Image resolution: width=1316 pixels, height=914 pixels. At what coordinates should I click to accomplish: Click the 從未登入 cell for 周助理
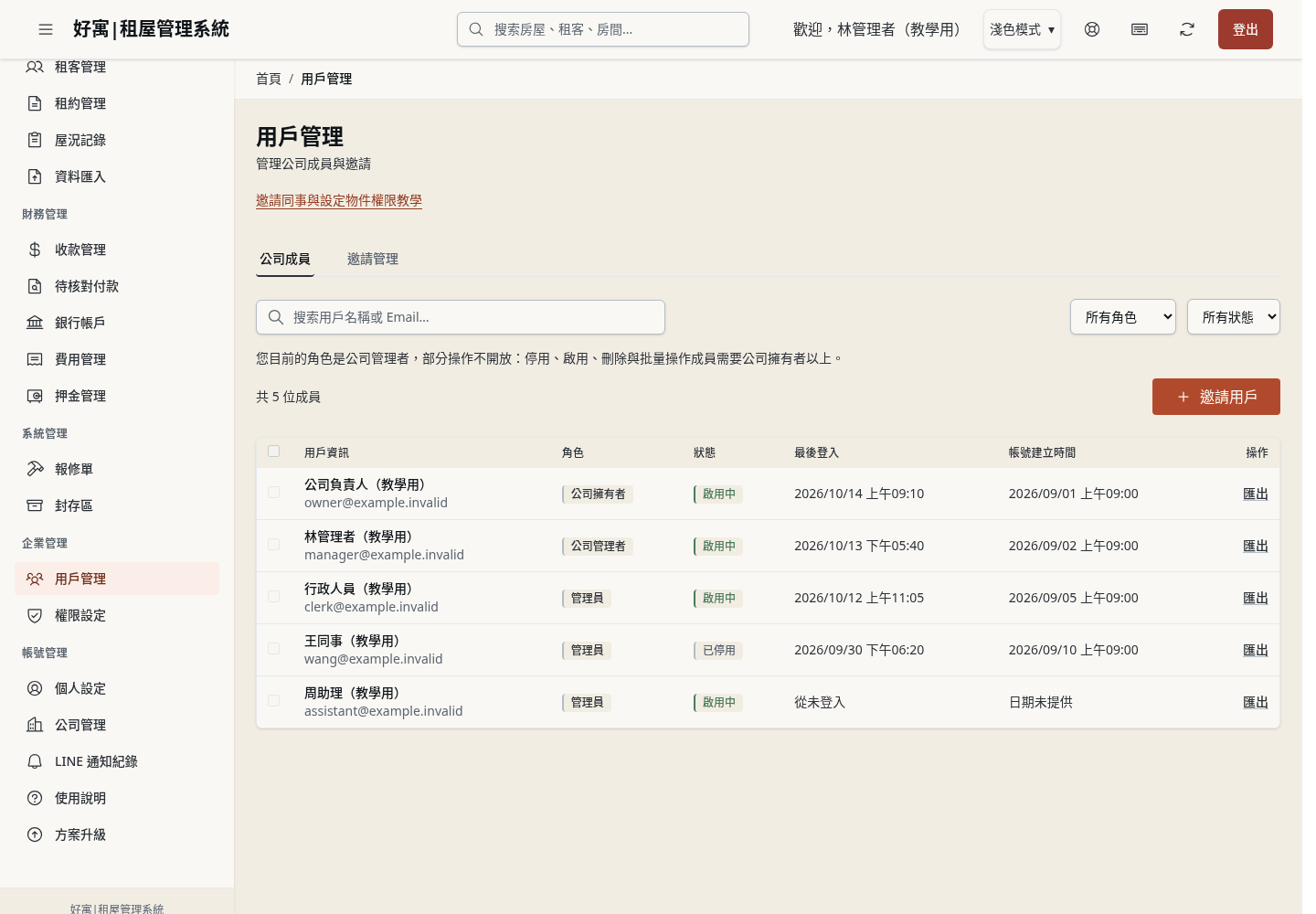[820, 702]
